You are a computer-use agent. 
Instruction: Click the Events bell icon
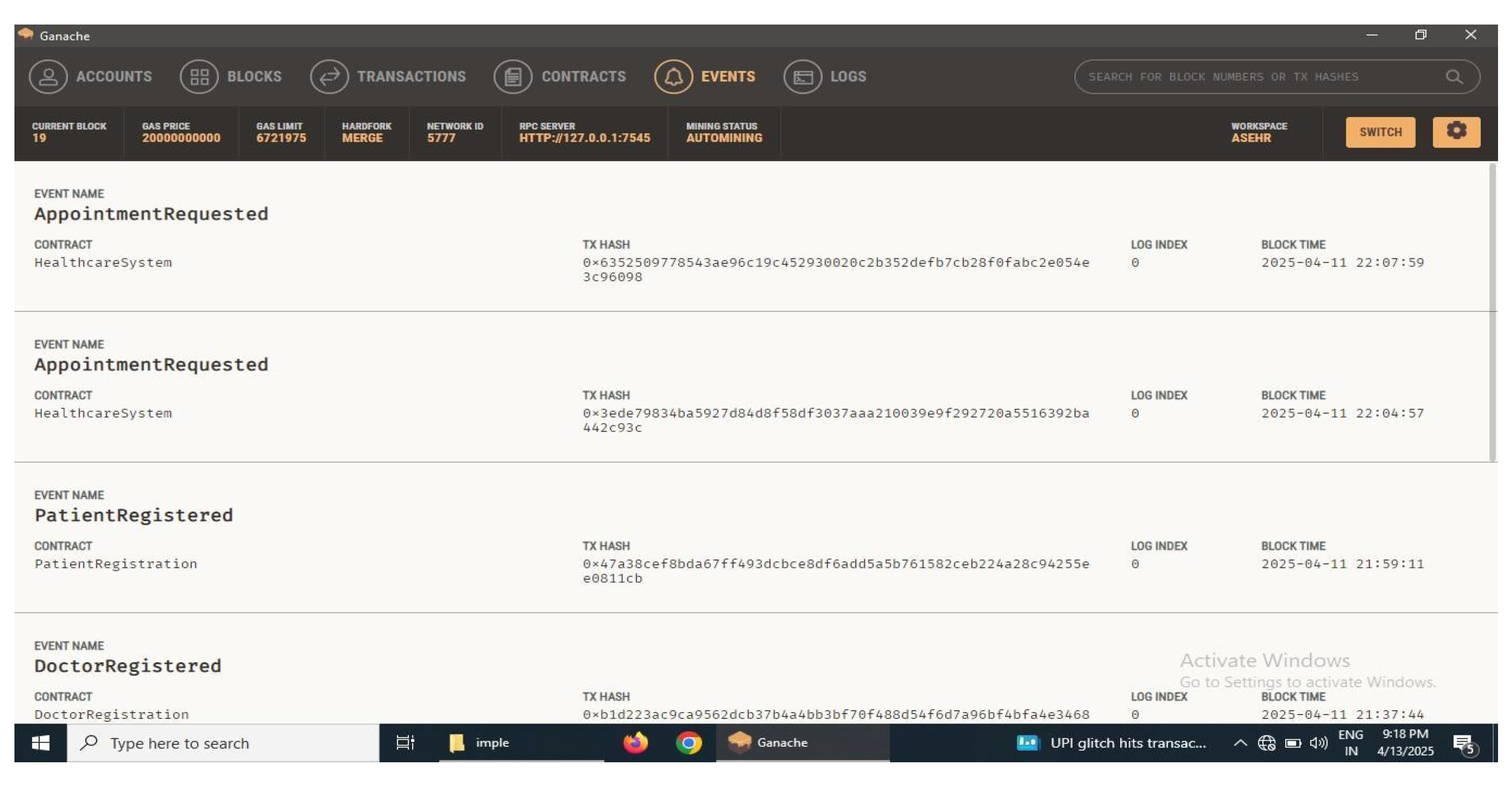(673, 77)
